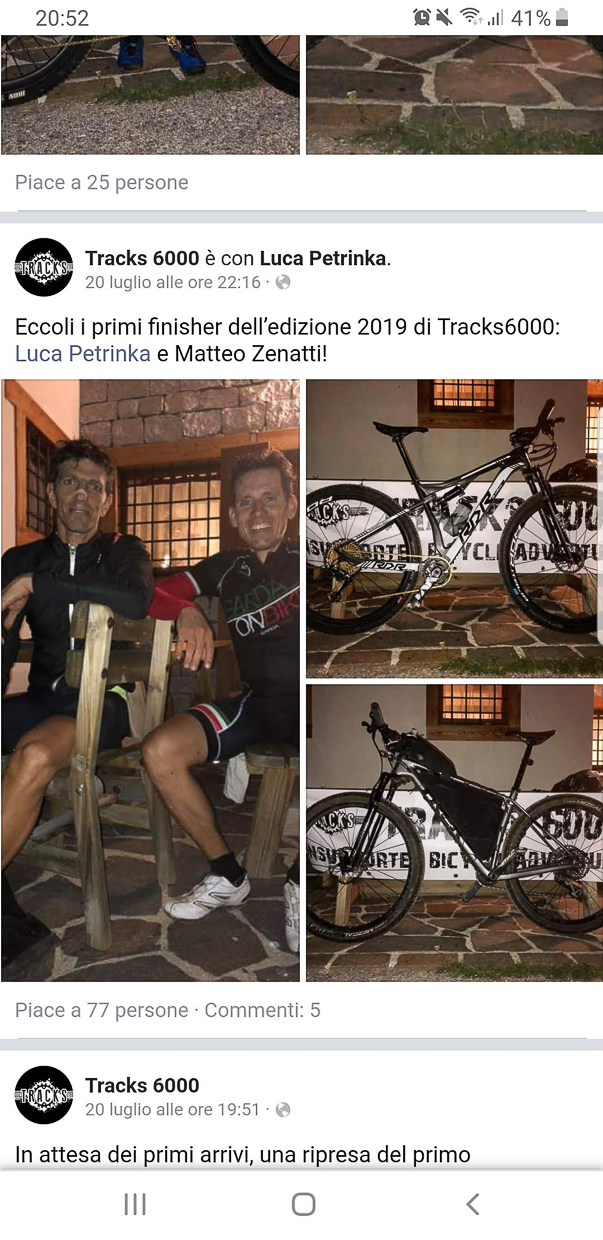The width and height of the screenshot is (603, 1240).
Task: Tap the Wi-Fi icon in status bar
Action: [x=470, y=18]
